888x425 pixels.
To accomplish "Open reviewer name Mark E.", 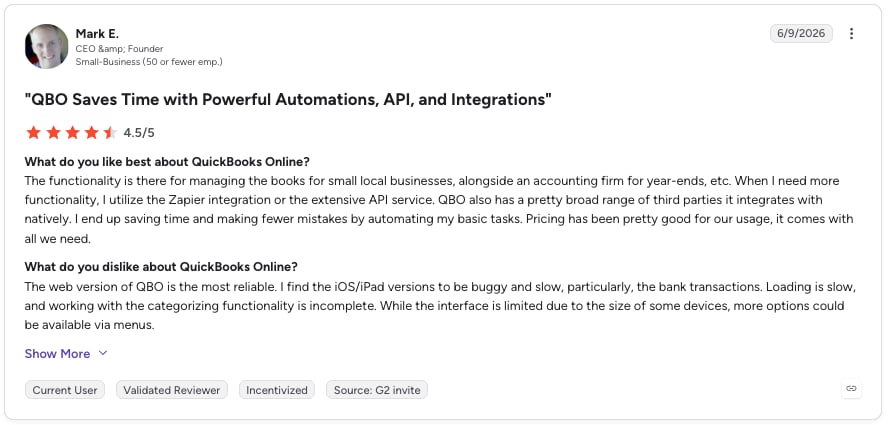I will coord(97,33).
